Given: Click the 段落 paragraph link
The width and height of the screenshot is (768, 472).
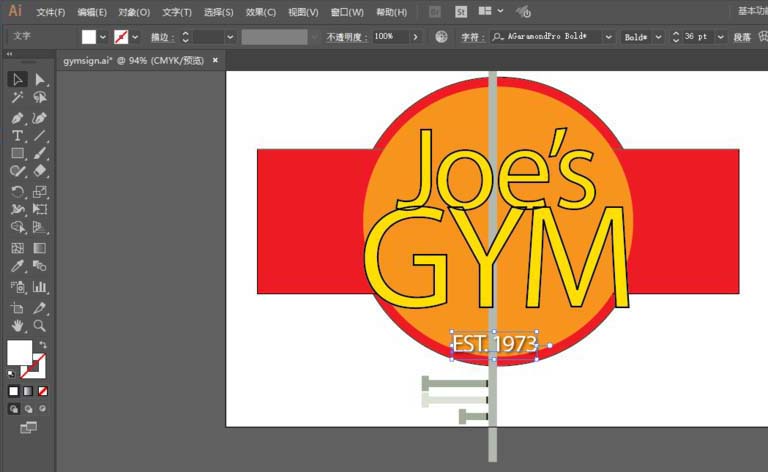Looking at the screenshot, I should pyautogui.click(x=742, y=37).
